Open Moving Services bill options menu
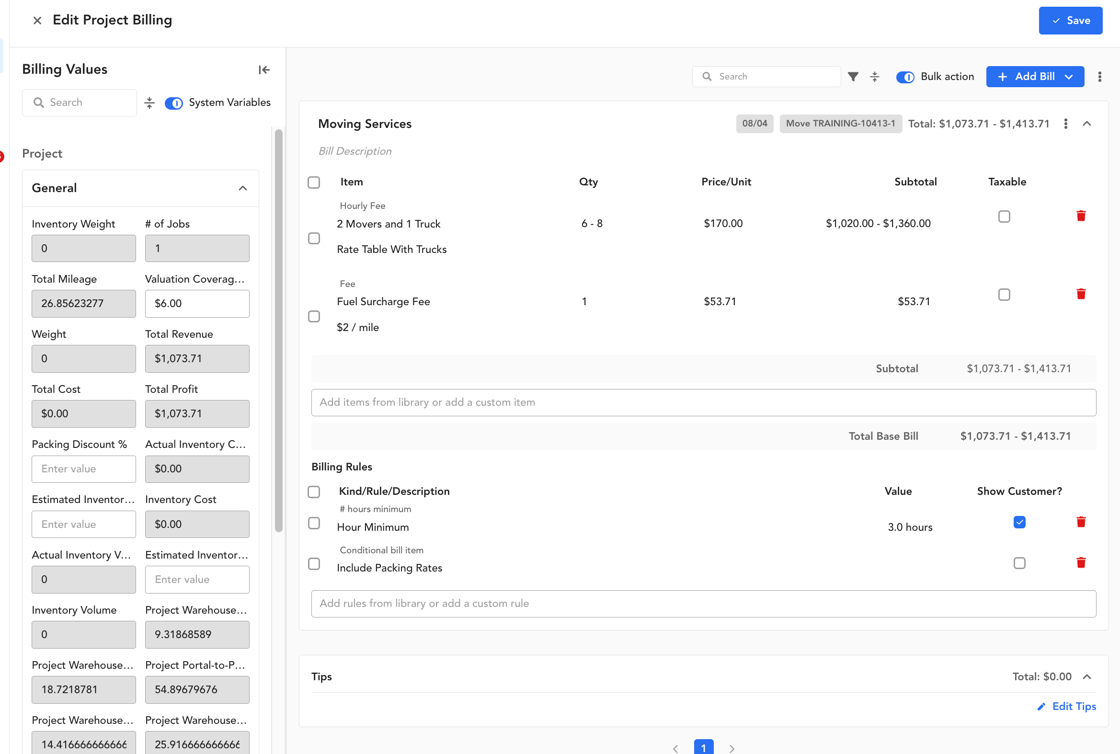The height and width of the screenshot is (754, 1120). 1065,124
